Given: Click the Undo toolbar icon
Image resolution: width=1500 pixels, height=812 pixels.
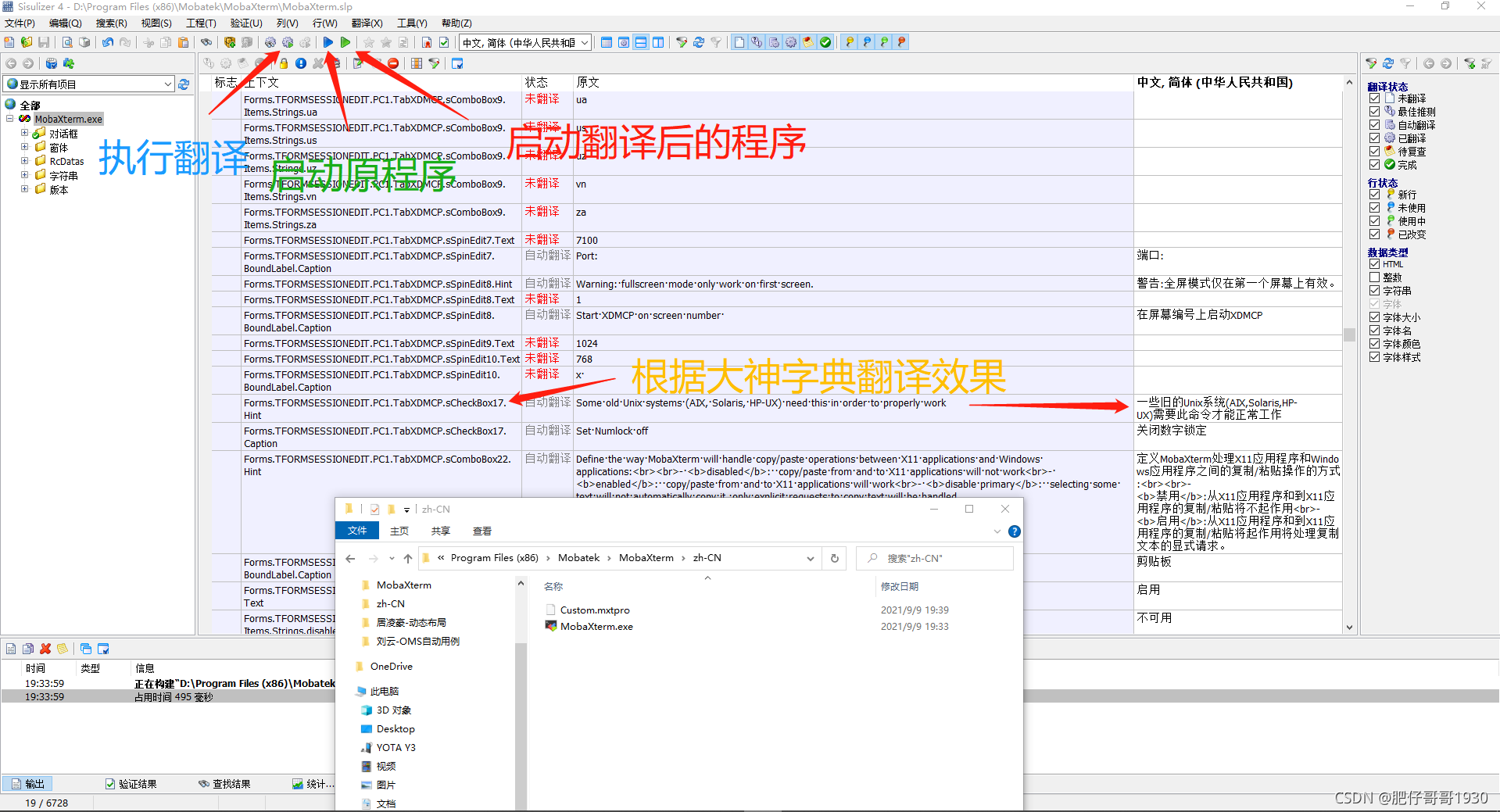Looking at the screenshot, I should (108, 42).
